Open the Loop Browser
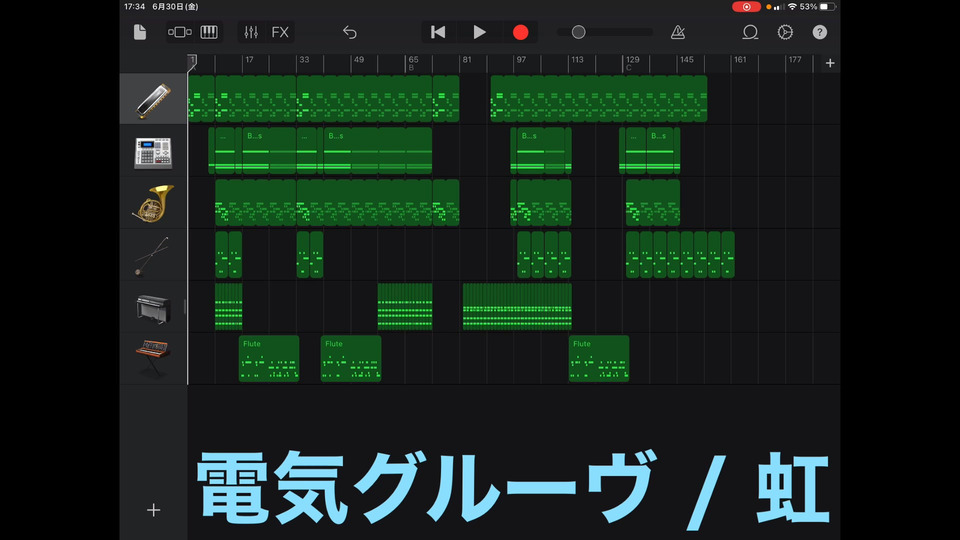The image size is (960, 540). pos(750,32)
